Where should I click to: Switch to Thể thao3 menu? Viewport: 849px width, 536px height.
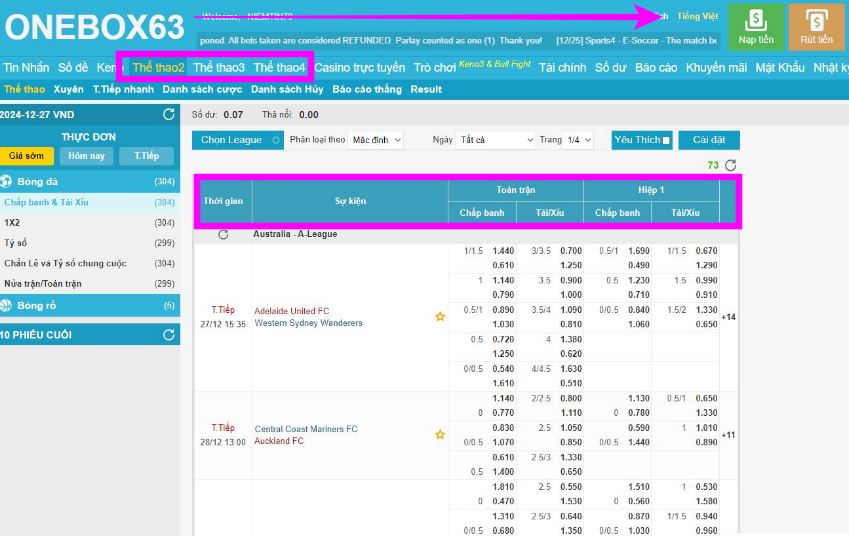point(219,68)
